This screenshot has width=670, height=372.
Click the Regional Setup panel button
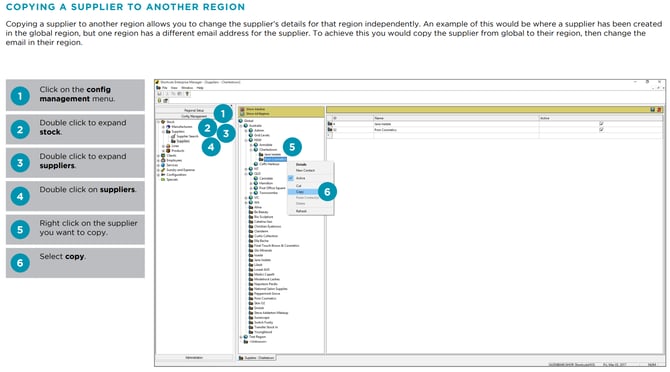tap(194, 110)
